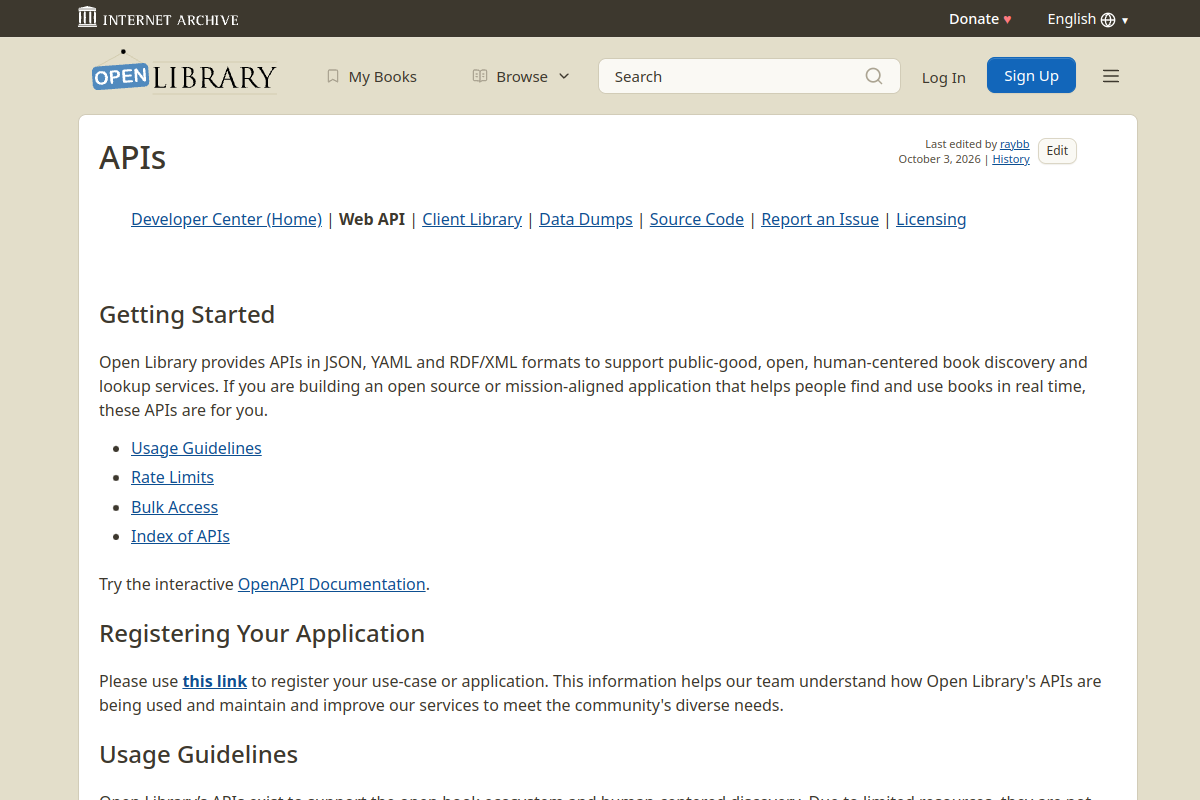Click the Sign Up button
The width and height of the screenshot is (1200, 800).
[x=1031, y=75]
